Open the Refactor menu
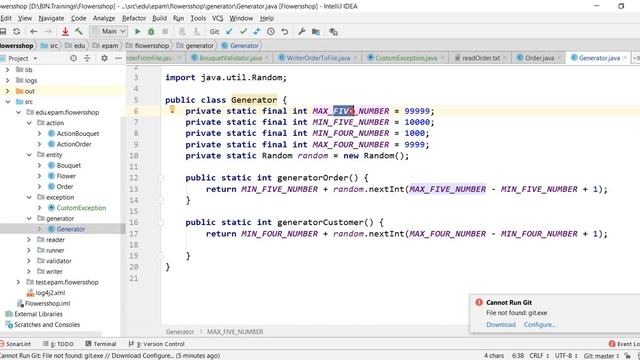Viewport: 640px width, 360px height. [x=133, y=18]
